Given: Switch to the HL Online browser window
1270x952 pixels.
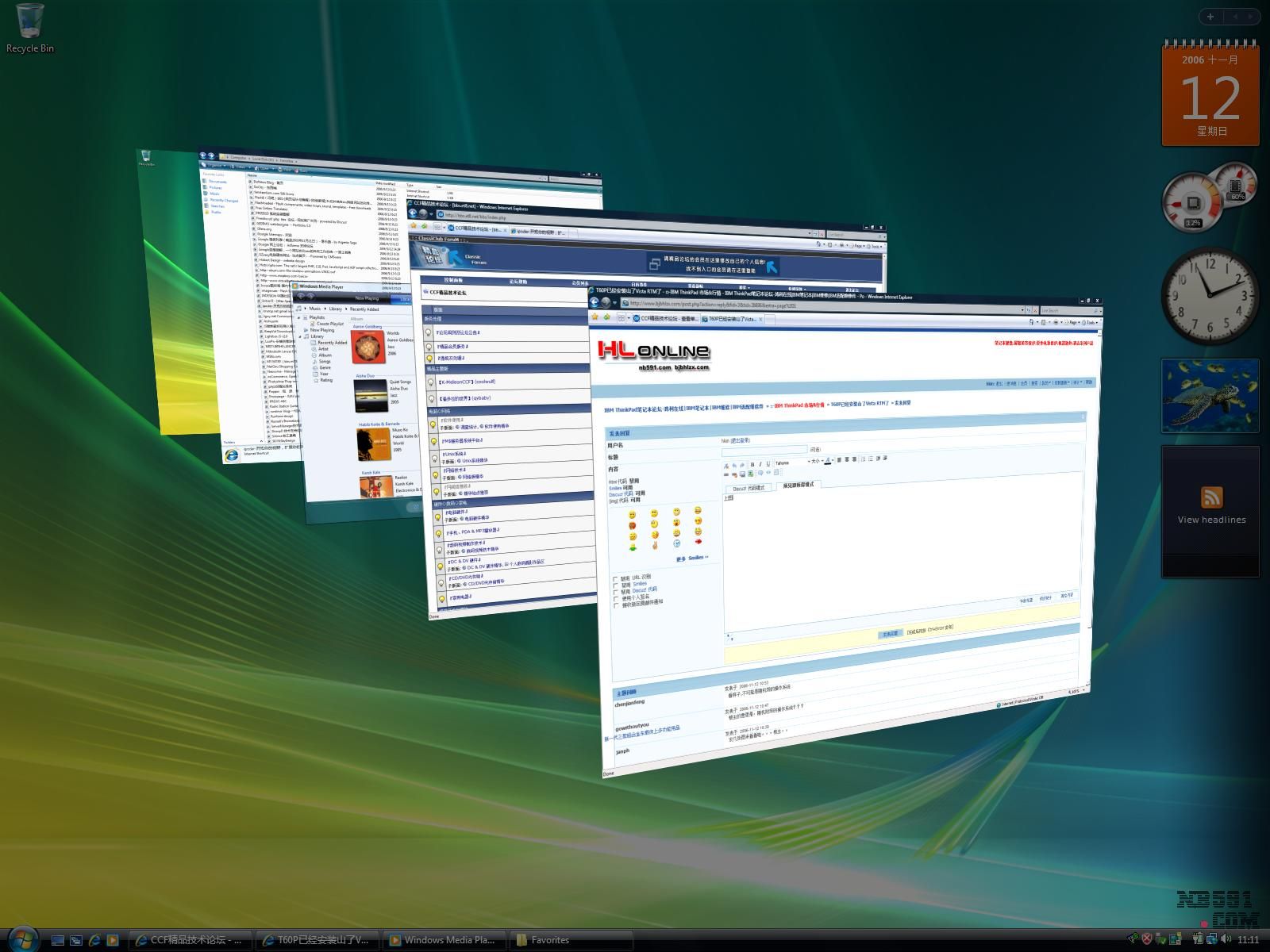Looking at the screenshot, I should point(841,516).
